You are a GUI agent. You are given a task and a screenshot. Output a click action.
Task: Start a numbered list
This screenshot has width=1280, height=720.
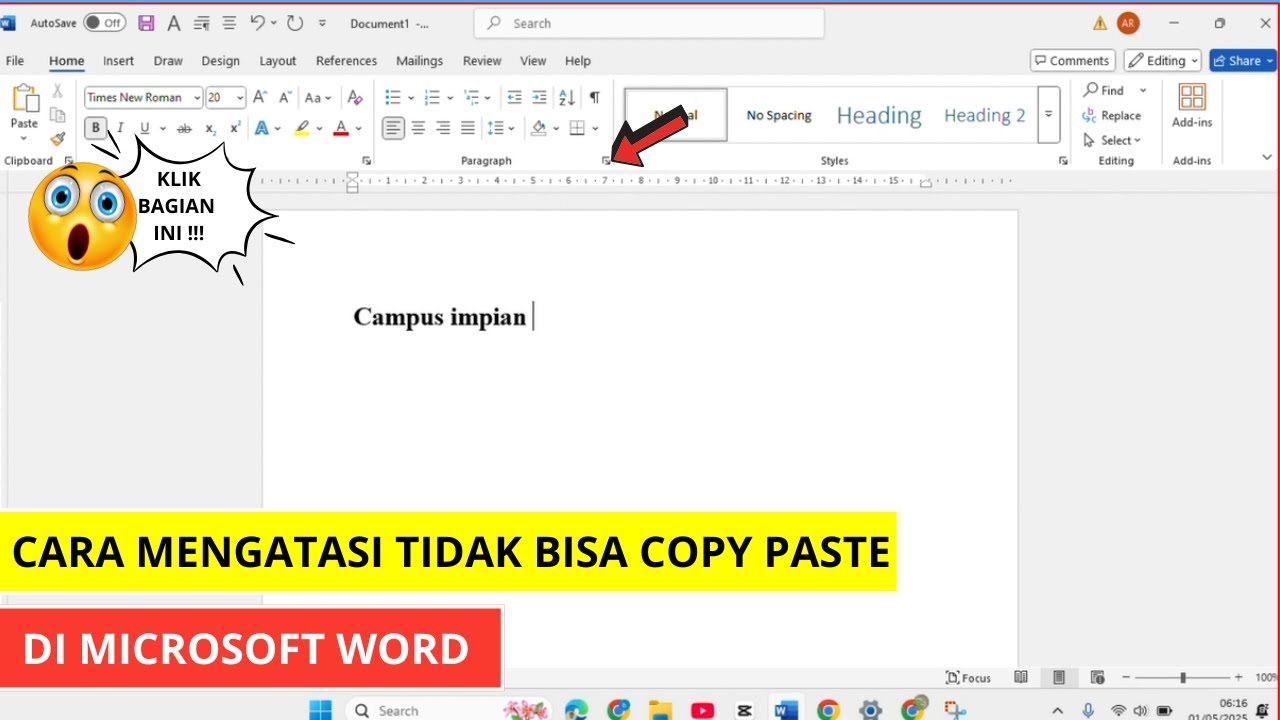[432, 97]
